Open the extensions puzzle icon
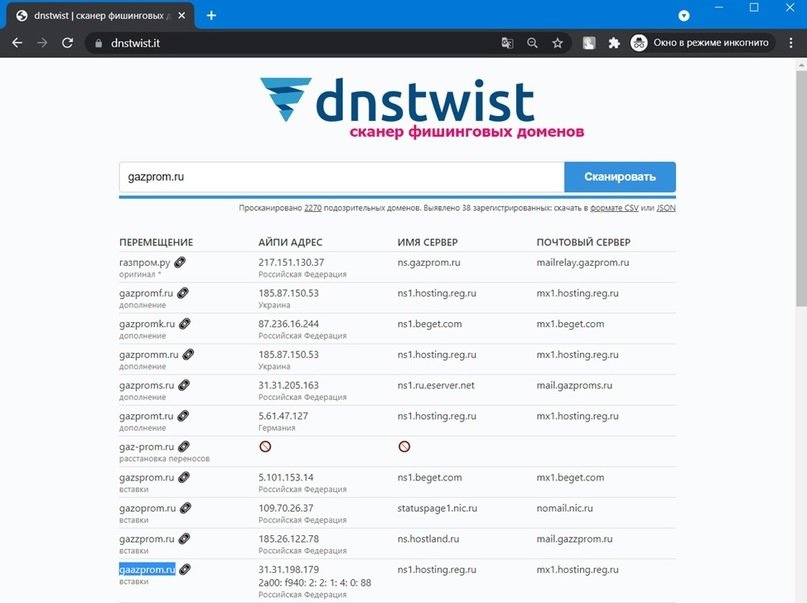The height and width of the screenshot is (603, 807). point(613,43)
